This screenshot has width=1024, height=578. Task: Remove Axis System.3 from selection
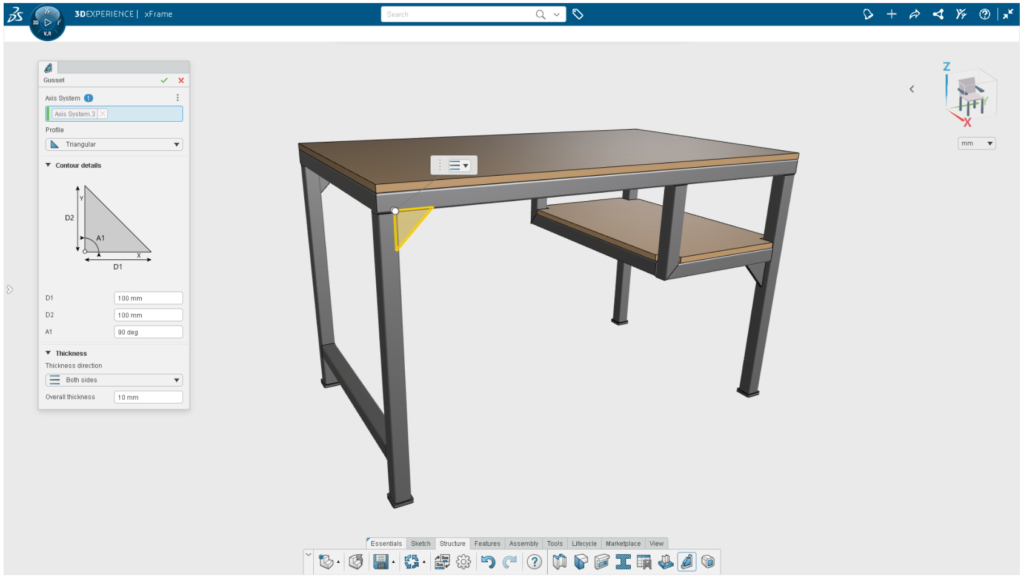tap(103, 114)
